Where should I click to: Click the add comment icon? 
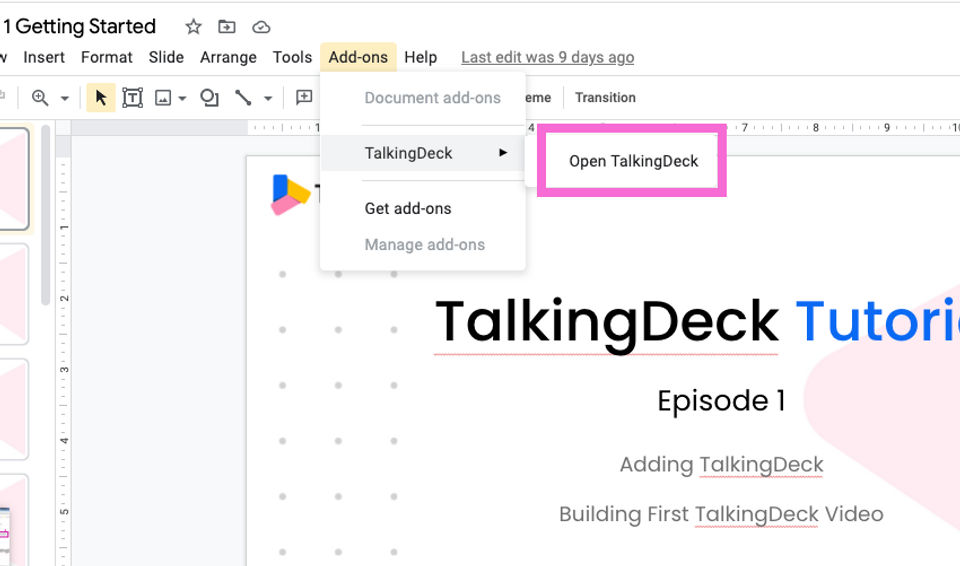pyautogui.click(x=304, y=97)
